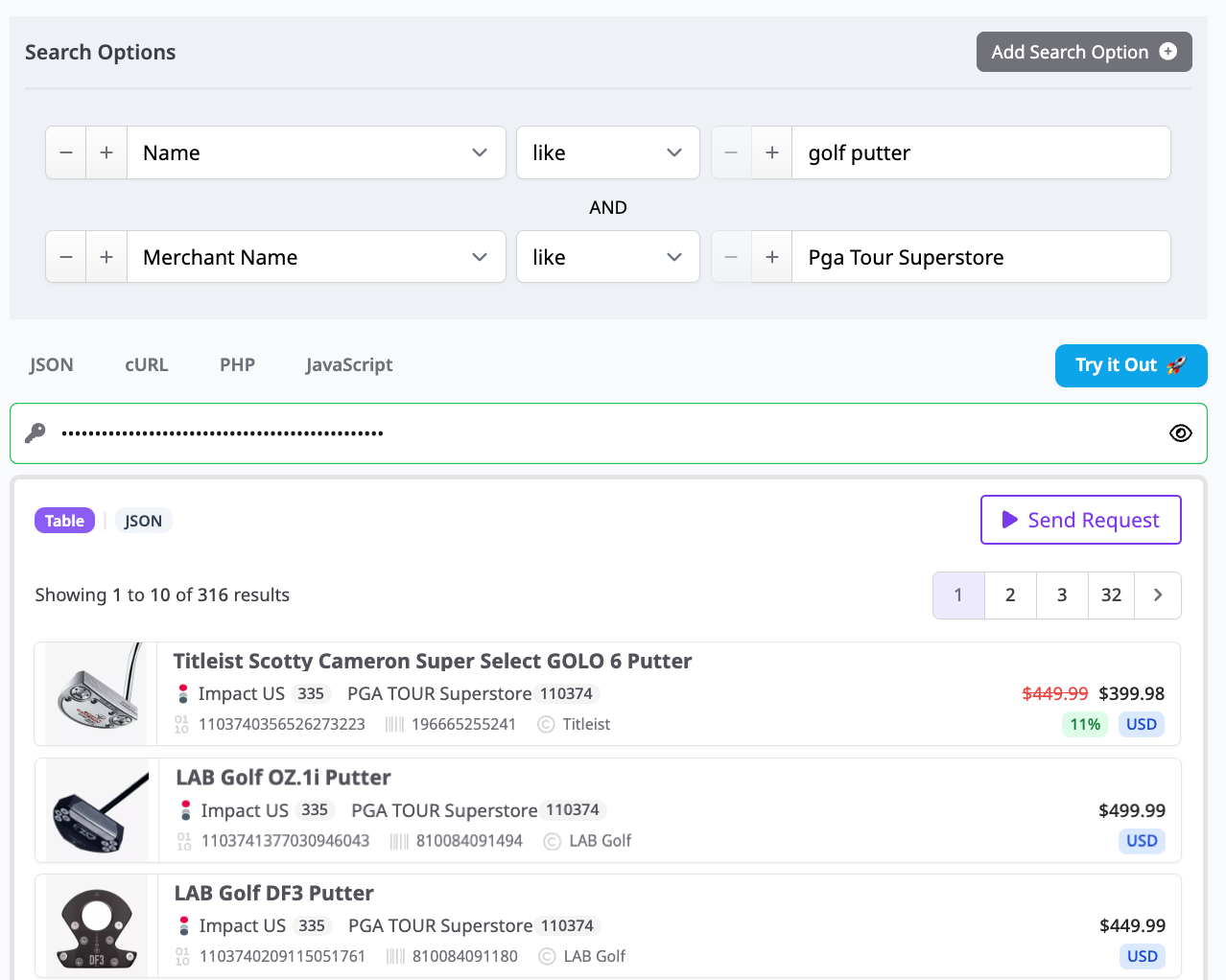Edit the Pga Tour Superstore value field
Viewport: 1226px width, 980px height.
click(980, 257)
